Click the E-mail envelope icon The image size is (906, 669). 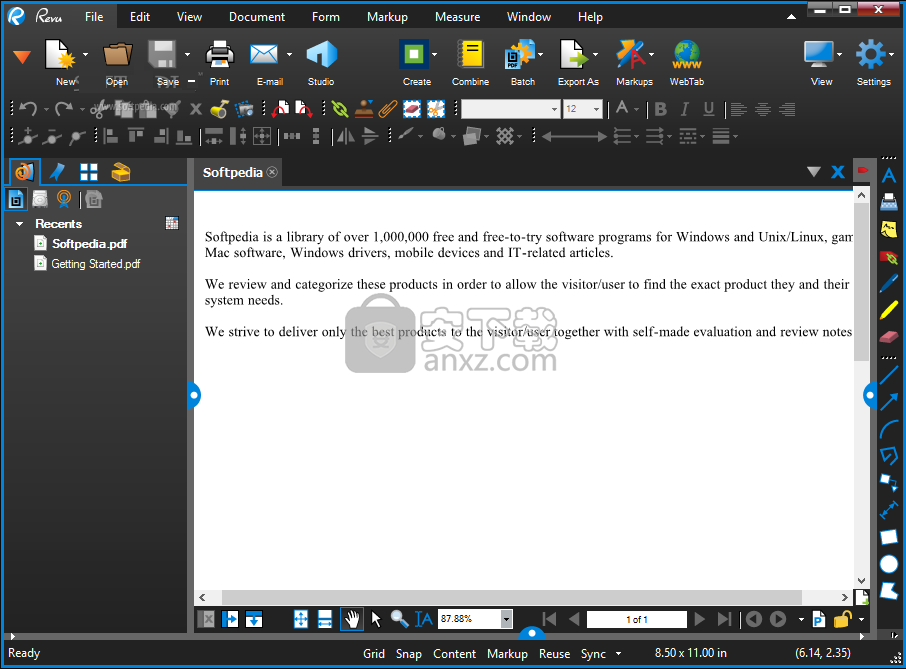[264, 55]
